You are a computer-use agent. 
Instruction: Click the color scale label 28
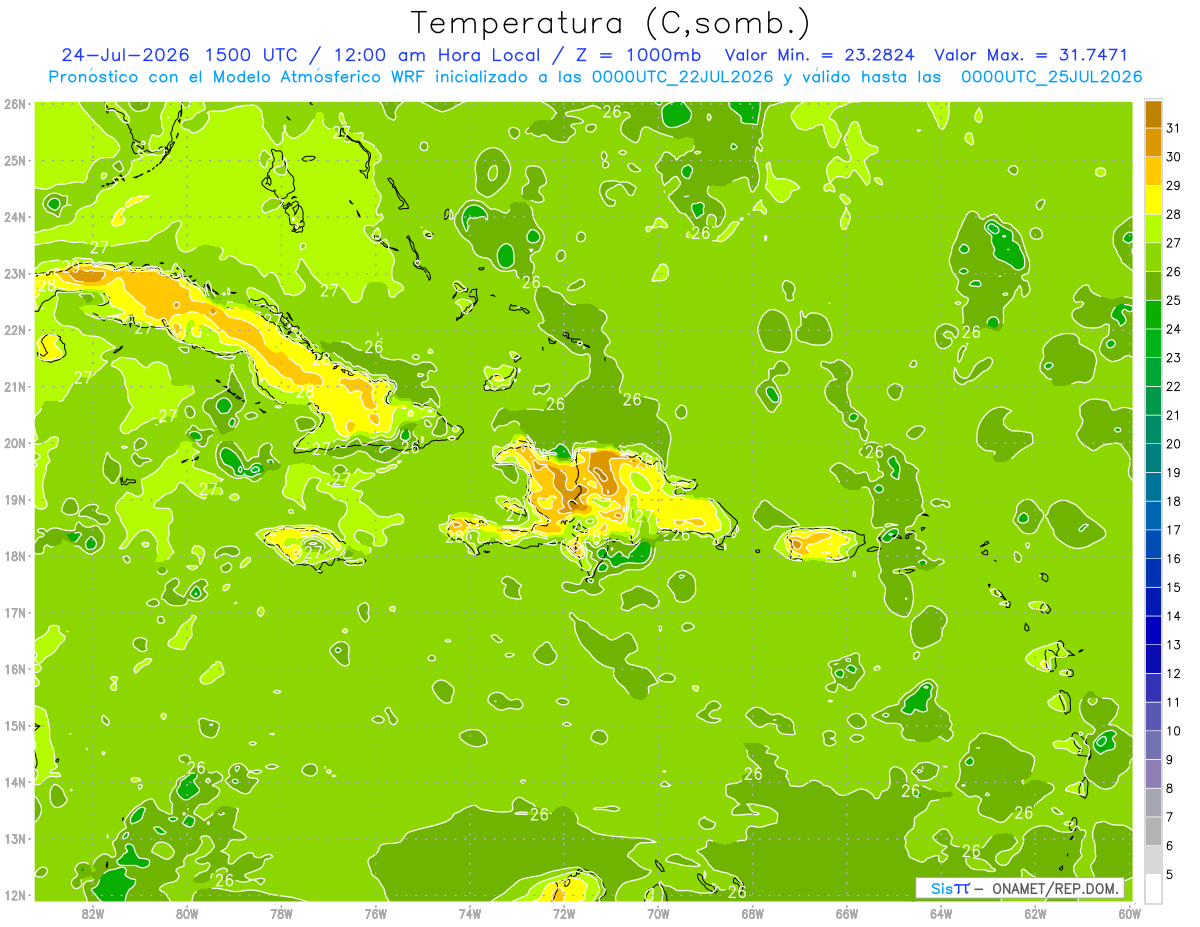[x=1173, y=214]
